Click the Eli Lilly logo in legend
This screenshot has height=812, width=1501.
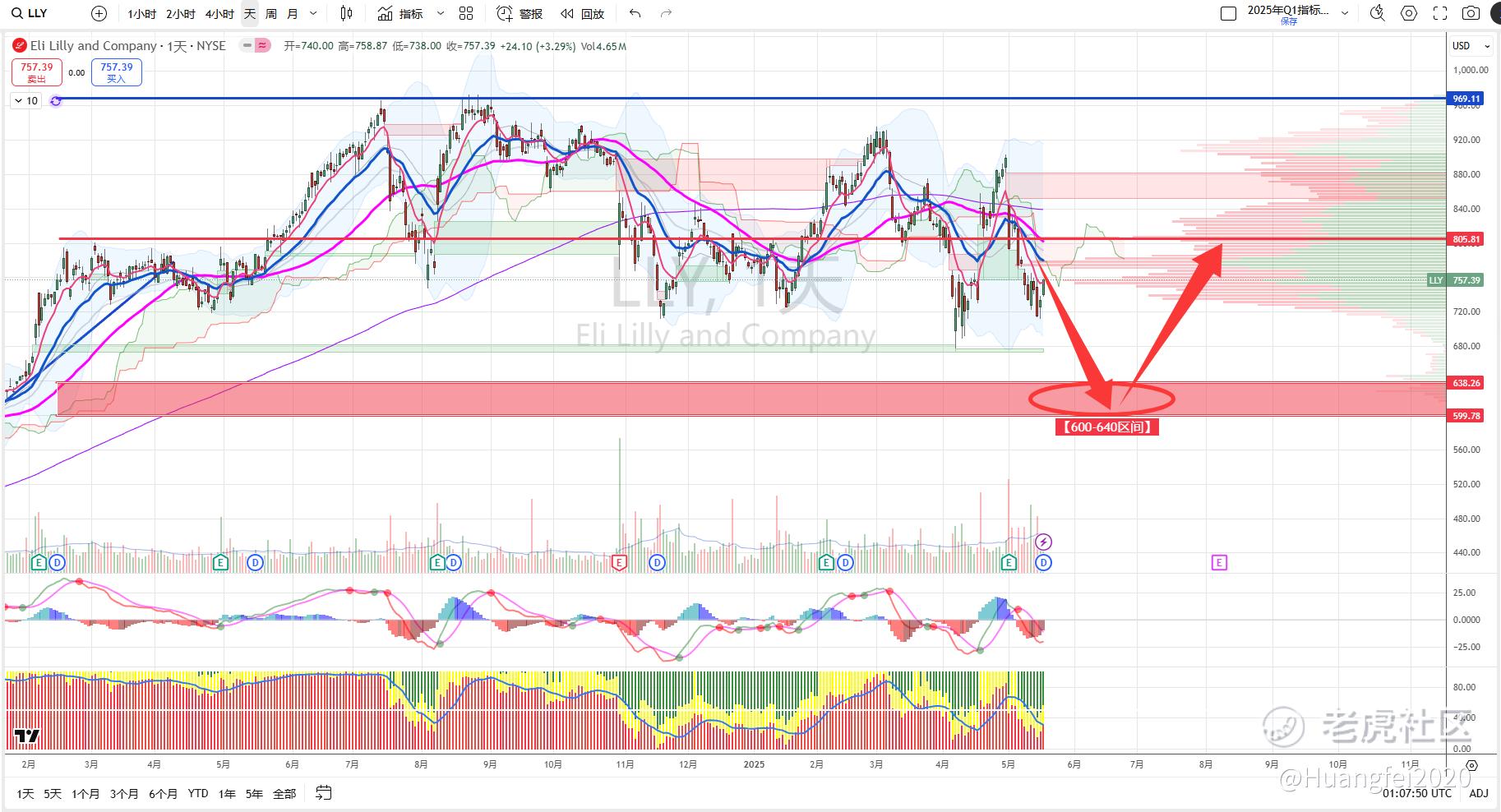[x=20, y=46]
